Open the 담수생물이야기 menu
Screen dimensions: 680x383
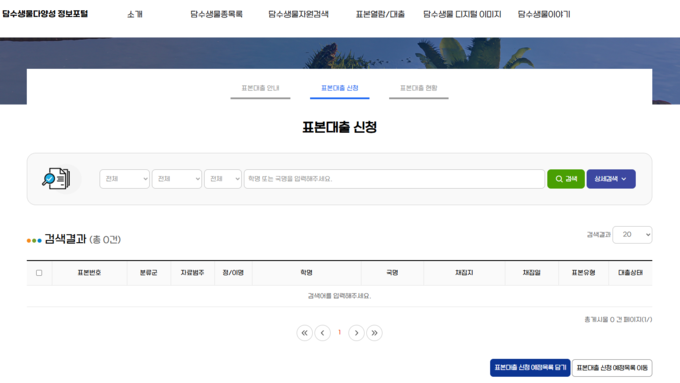click(544, 14)
